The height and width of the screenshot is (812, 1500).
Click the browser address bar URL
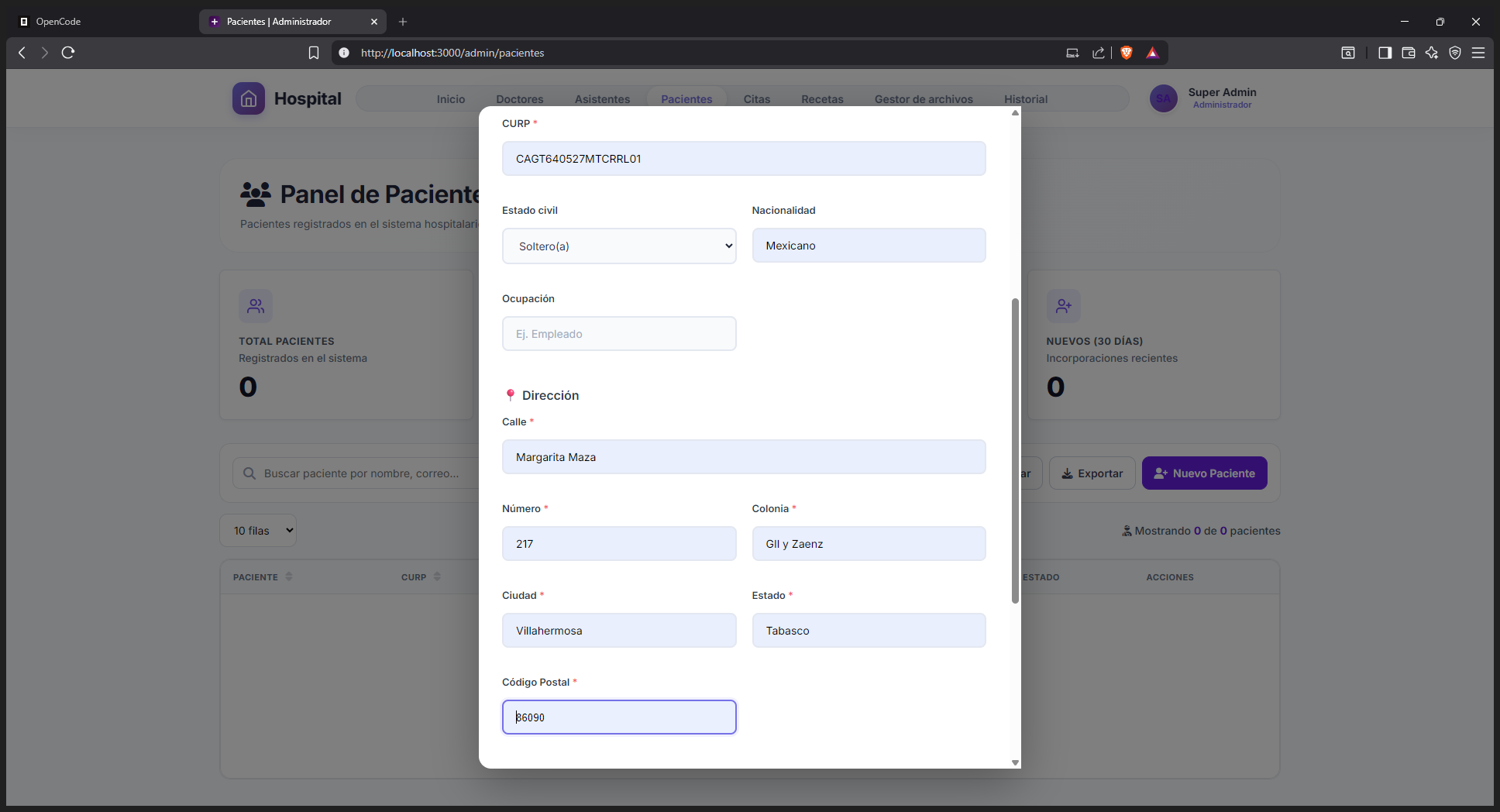pos(452,53)
